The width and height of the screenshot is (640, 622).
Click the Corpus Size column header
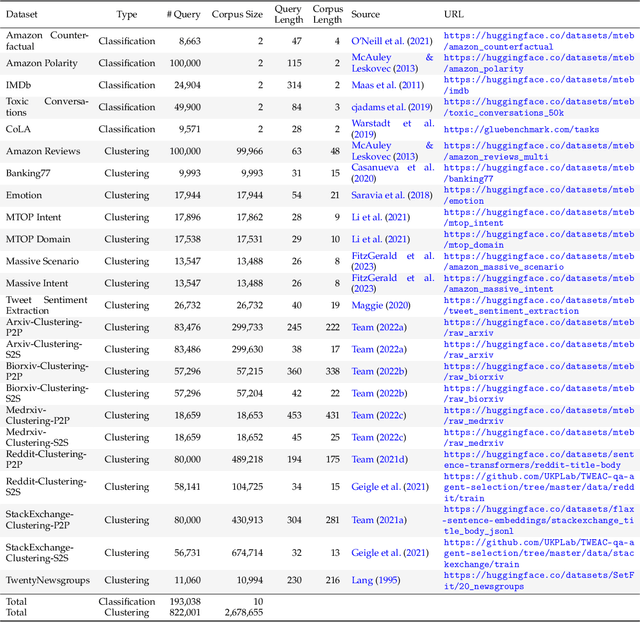click(x=239, y=16)
